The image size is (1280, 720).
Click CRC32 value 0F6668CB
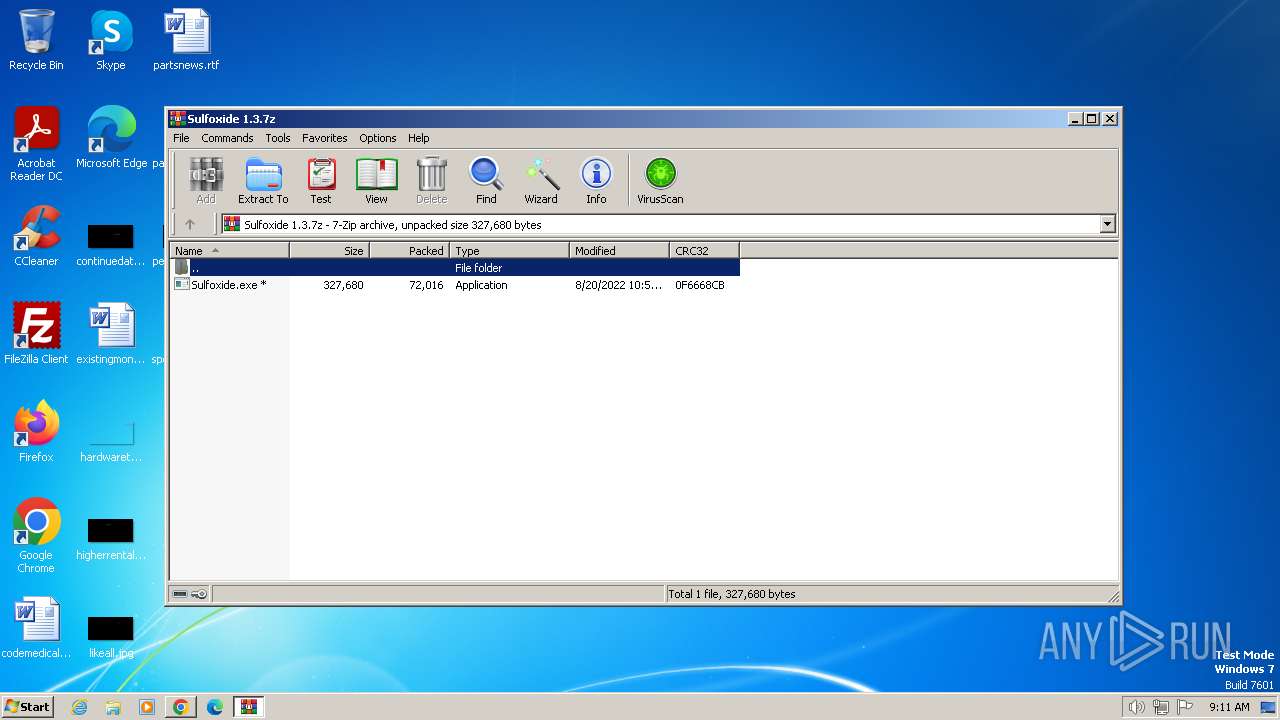coord(700,285)
